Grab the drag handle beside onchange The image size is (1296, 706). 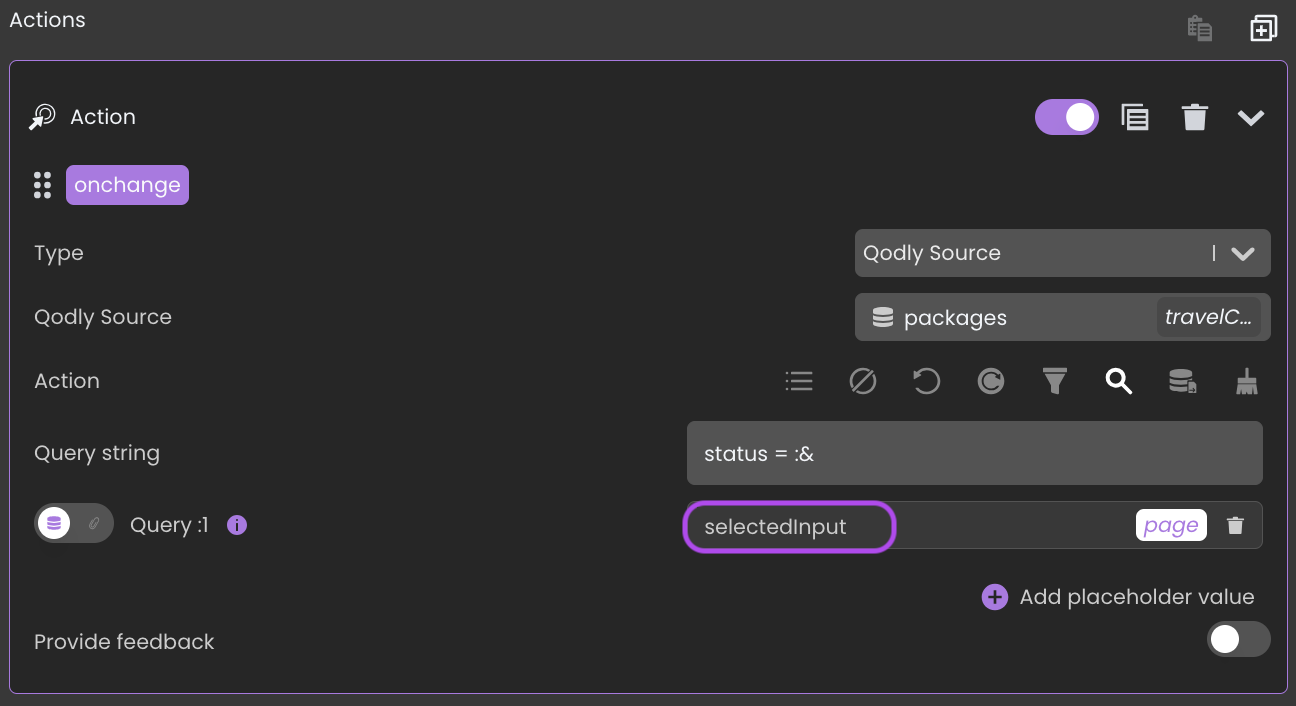coord(42,185)
